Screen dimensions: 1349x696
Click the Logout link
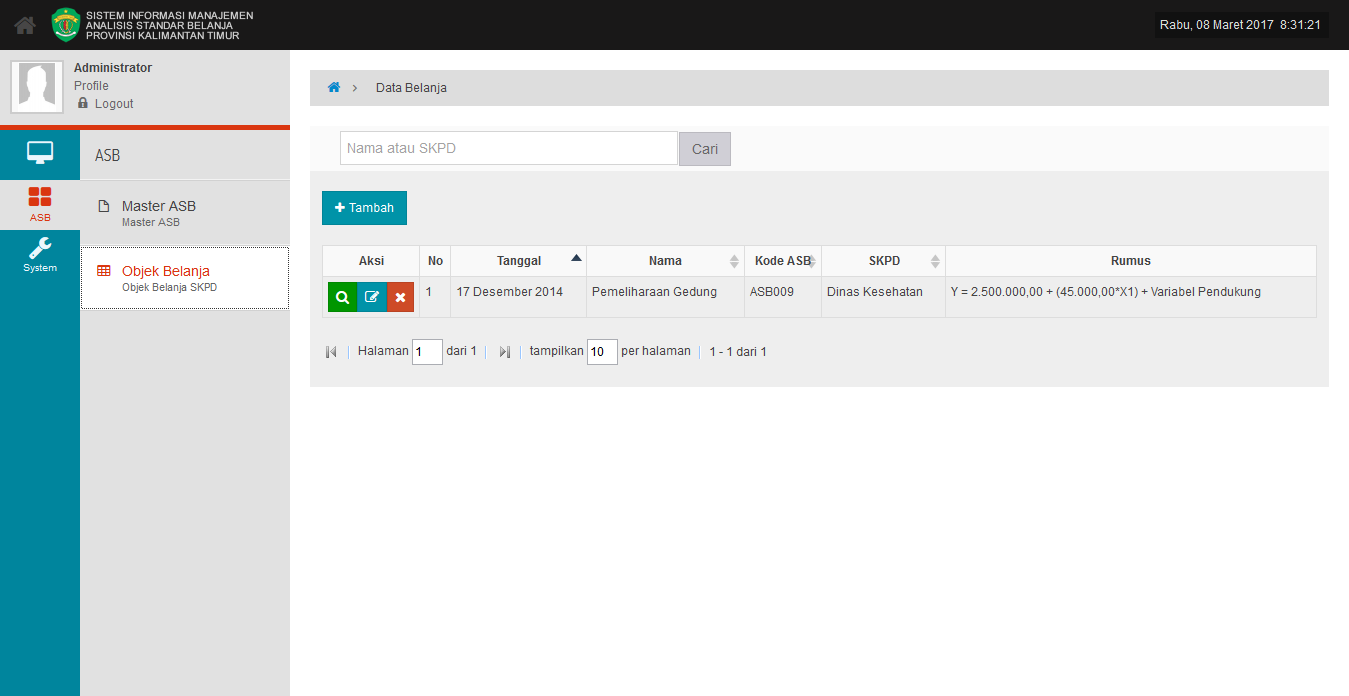coord(113,104)
